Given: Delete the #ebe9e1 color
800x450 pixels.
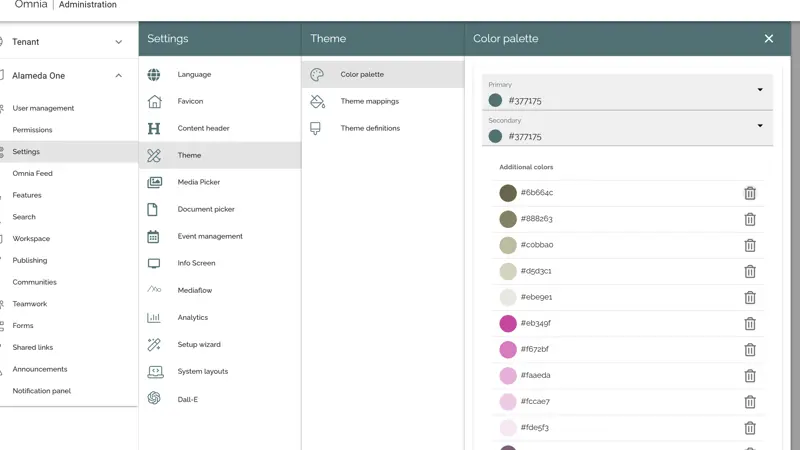Looking at the screenshot, I should (749, 297).
